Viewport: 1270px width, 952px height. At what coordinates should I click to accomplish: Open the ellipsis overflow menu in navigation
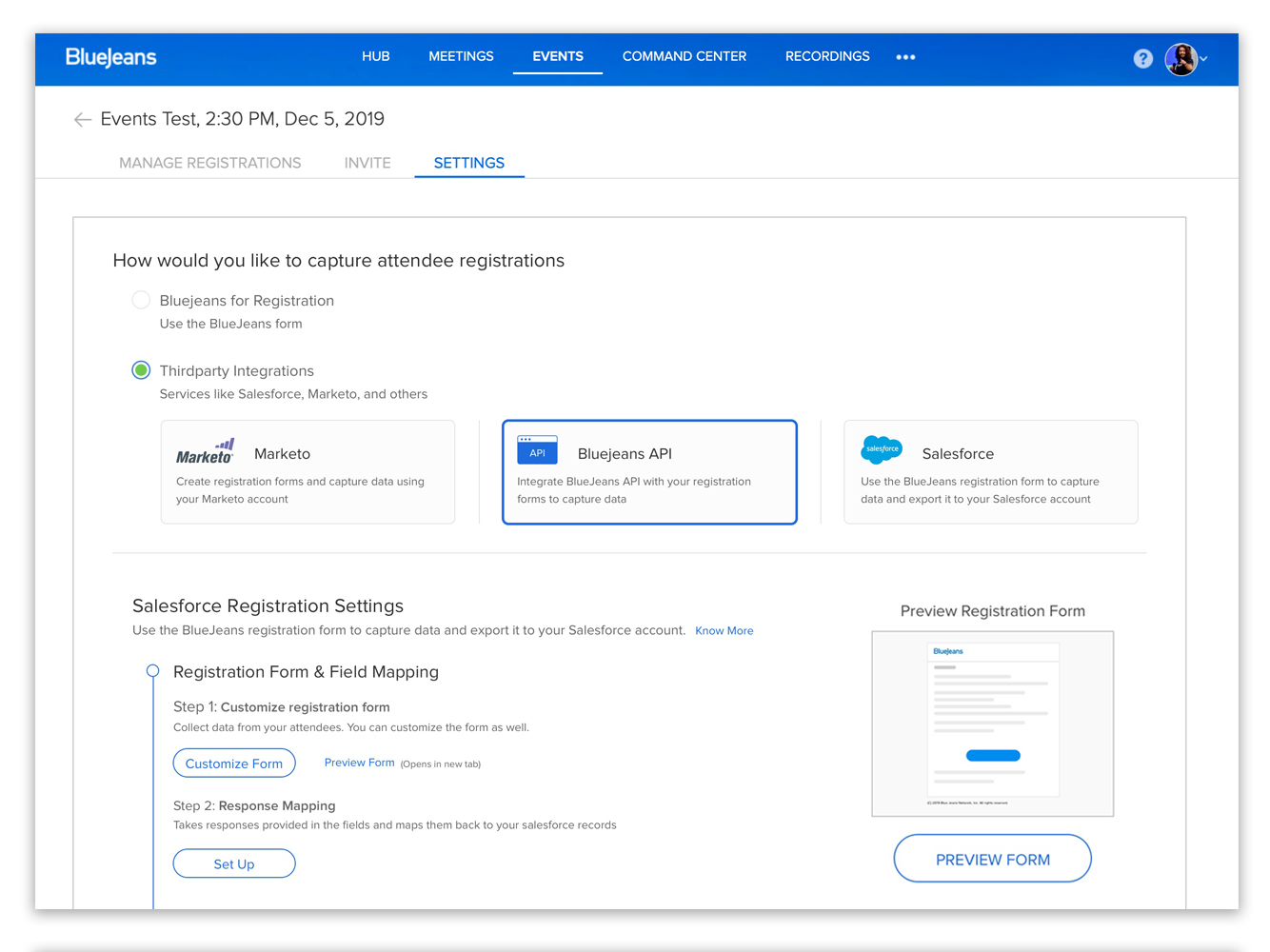tap(905, 57)
